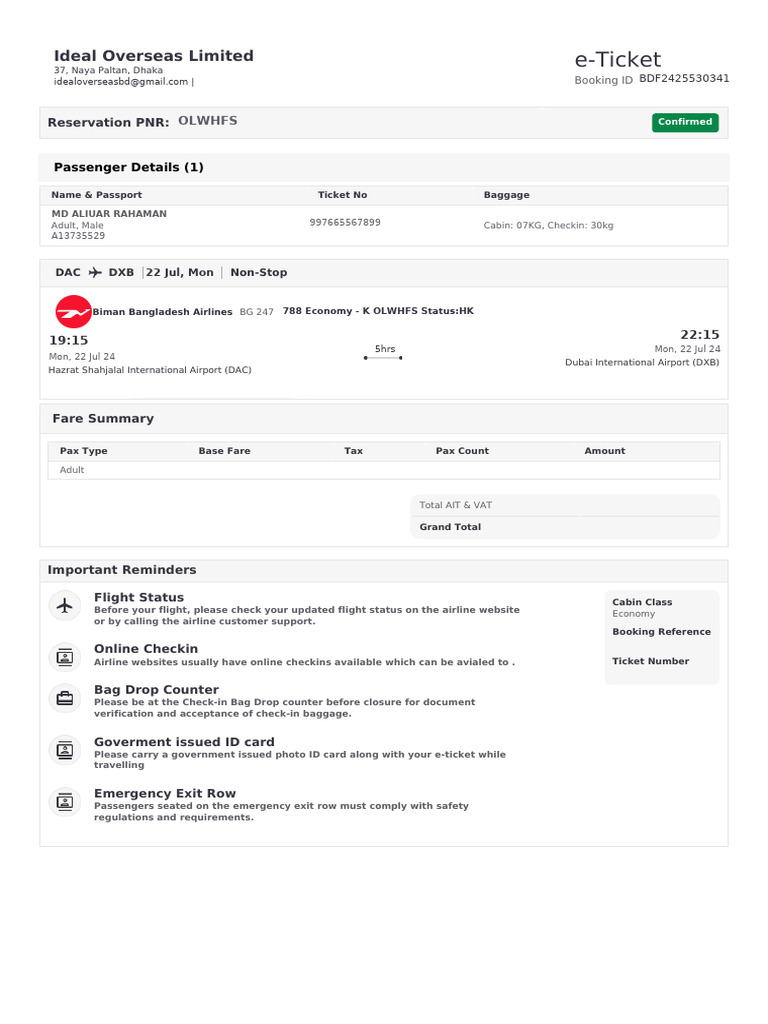The image size is (768, 1024).
Task: Click the Online Checkin icon
Action: click(x=65, y=656)
